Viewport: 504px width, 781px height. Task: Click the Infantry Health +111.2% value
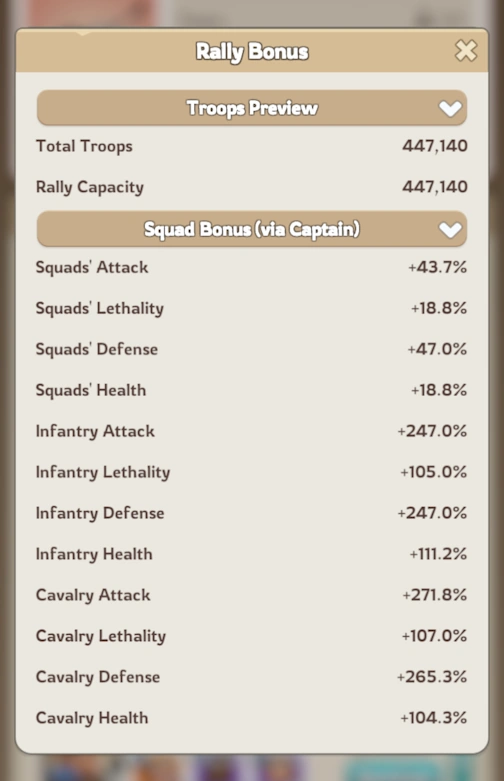click(438, 554)
